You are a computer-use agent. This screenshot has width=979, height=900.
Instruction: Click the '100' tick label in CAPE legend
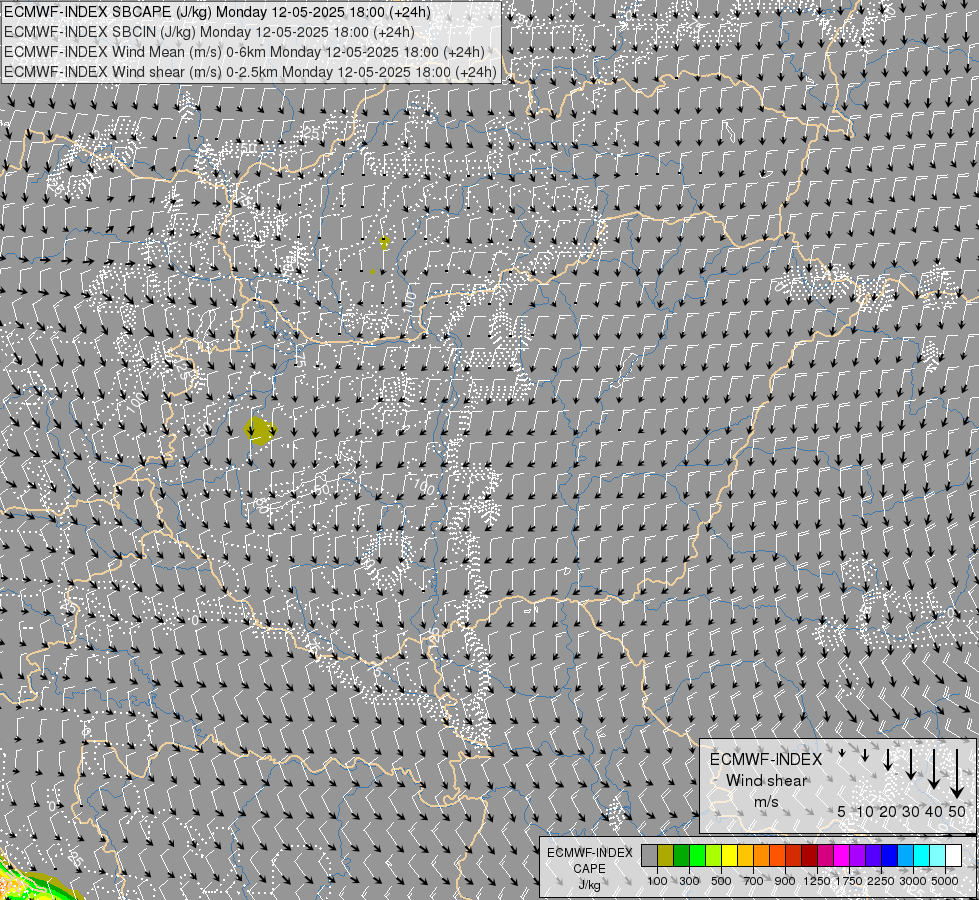(x=657, y=881)
